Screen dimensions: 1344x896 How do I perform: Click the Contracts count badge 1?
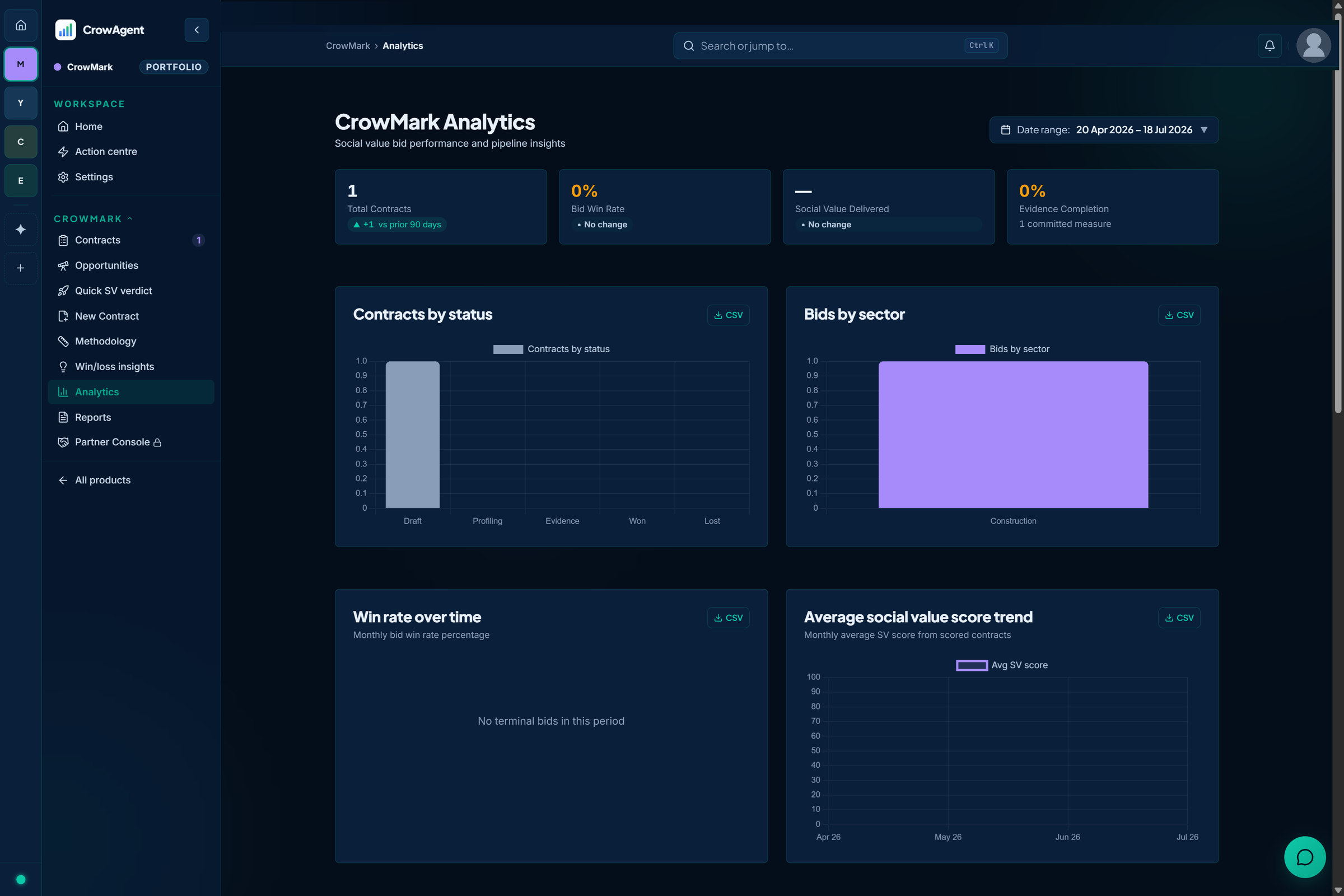pyautogui.click(x=198, y=240)
